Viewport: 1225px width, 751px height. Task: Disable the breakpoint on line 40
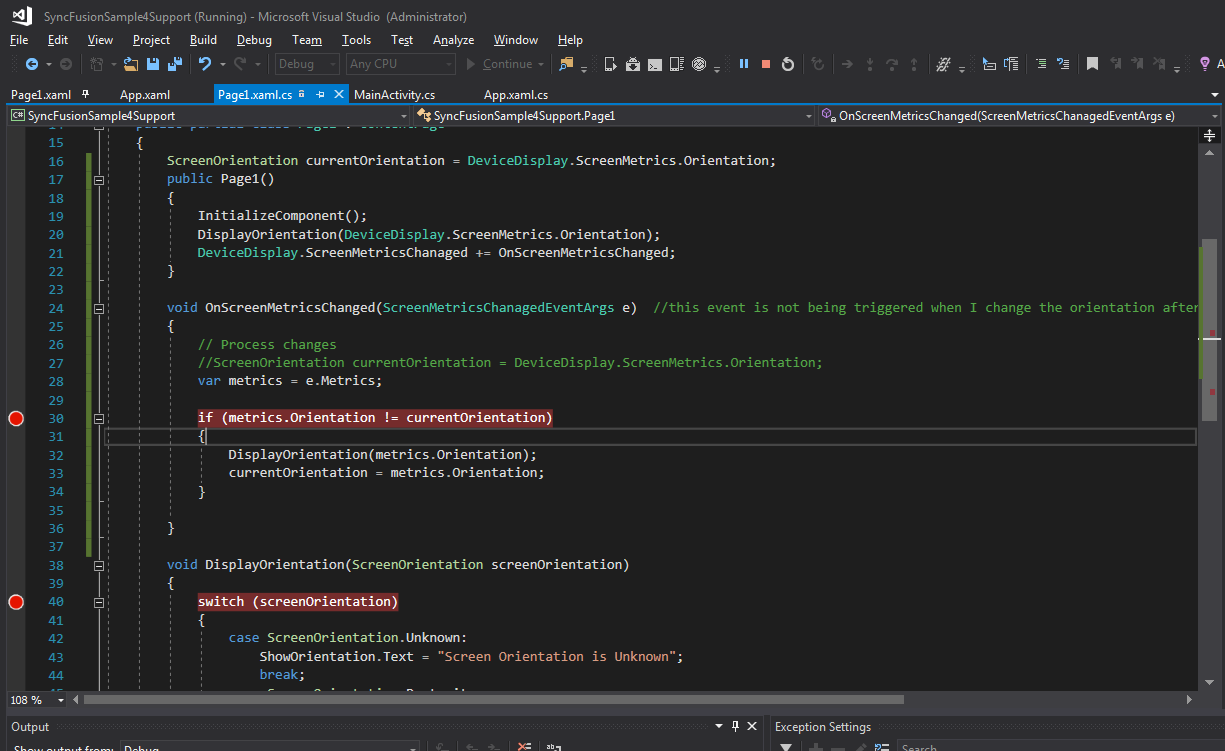pos(15,602)
